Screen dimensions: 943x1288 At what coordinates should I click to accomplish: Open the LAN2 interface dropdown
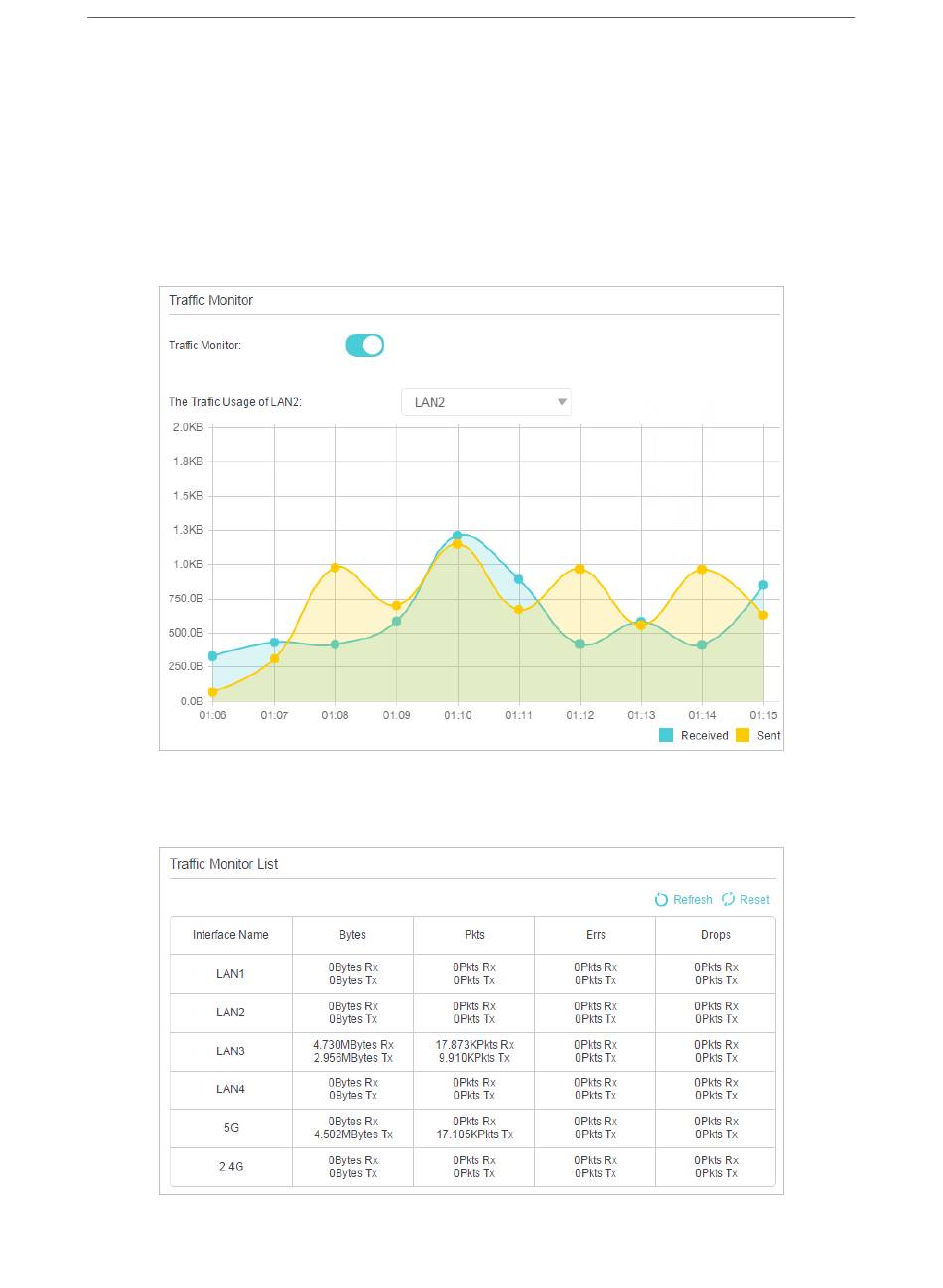point(486,402)
